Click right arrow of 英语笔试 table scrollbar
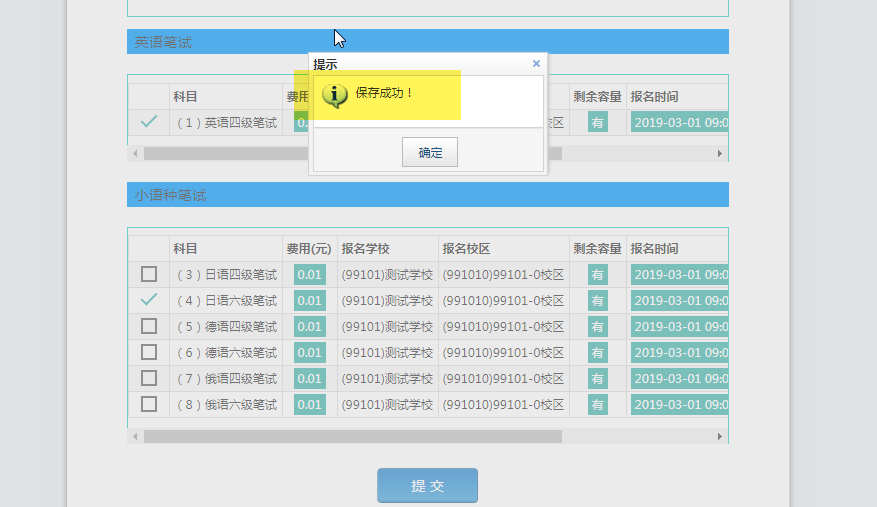877x507 pixels. [x=719, y=154]
